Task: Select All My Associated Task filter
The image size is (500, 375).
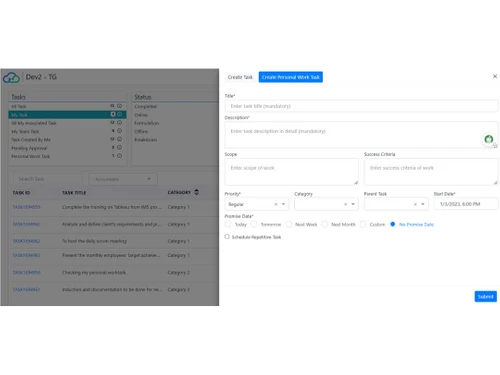Action: point(67,123)
